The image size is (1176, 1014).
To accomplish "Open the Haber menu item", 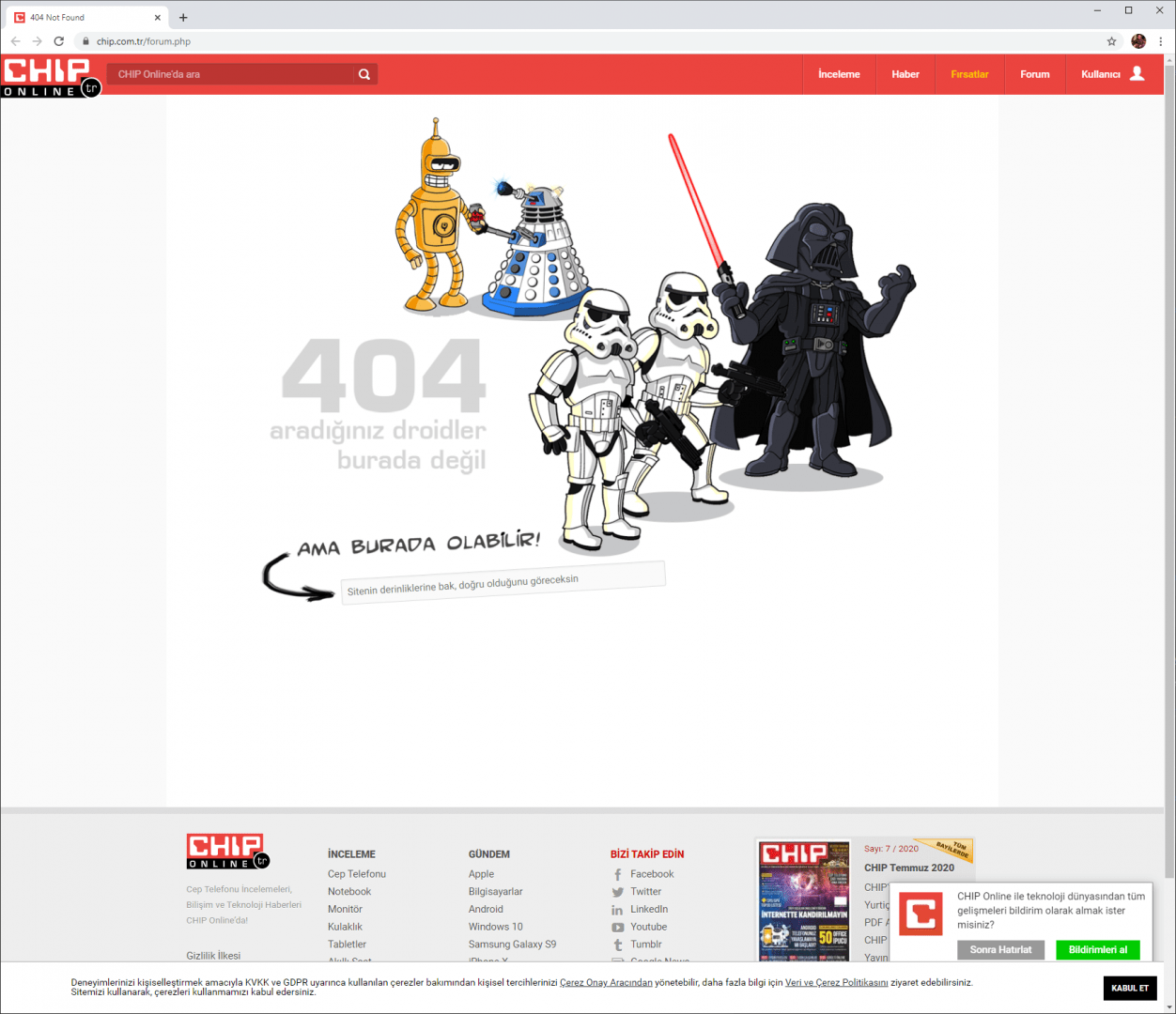I will click(905, 74).
